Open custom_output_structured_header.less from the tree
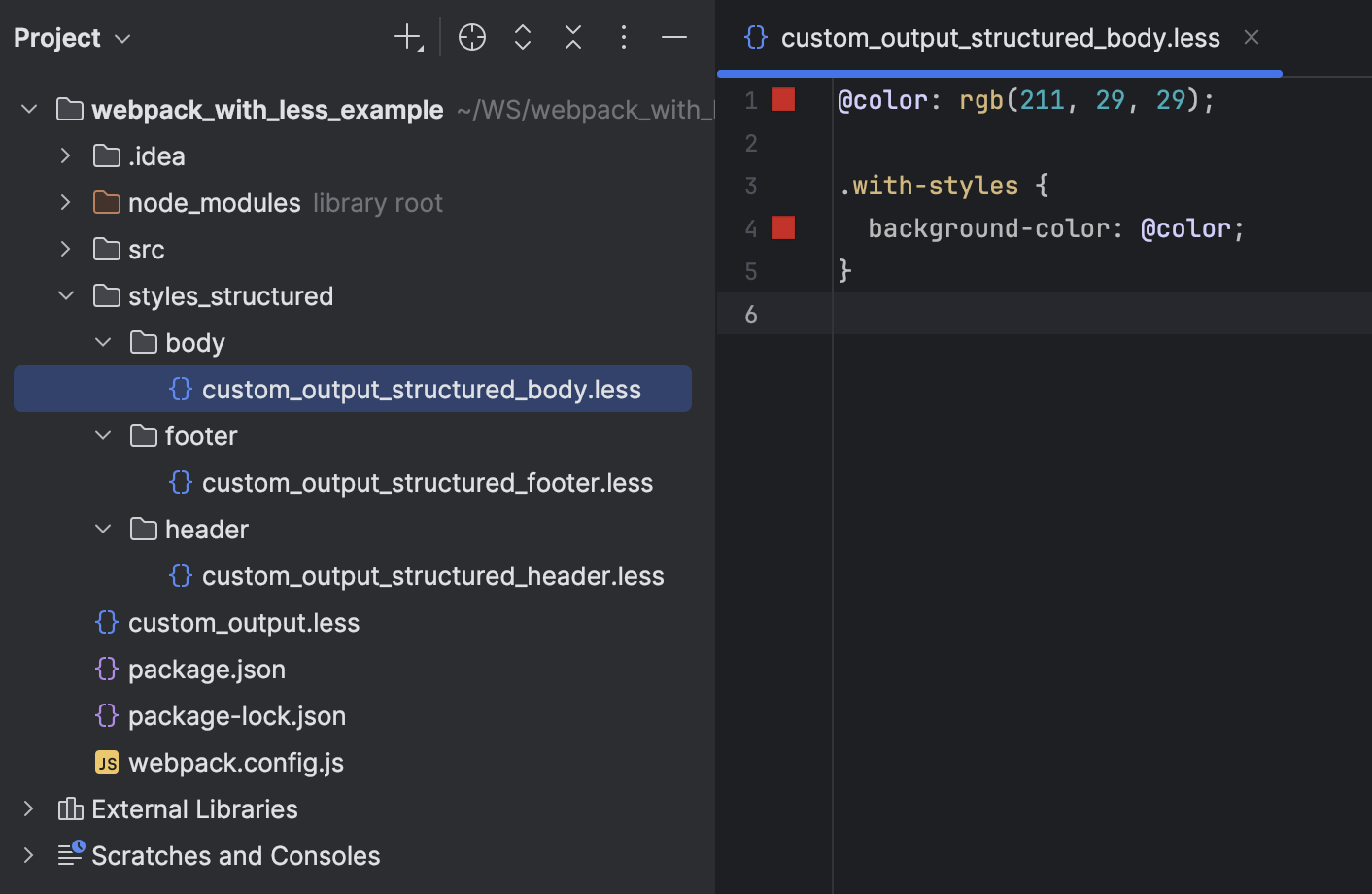The height and width of the screenshot is (894, 1372). pos(432,575)
